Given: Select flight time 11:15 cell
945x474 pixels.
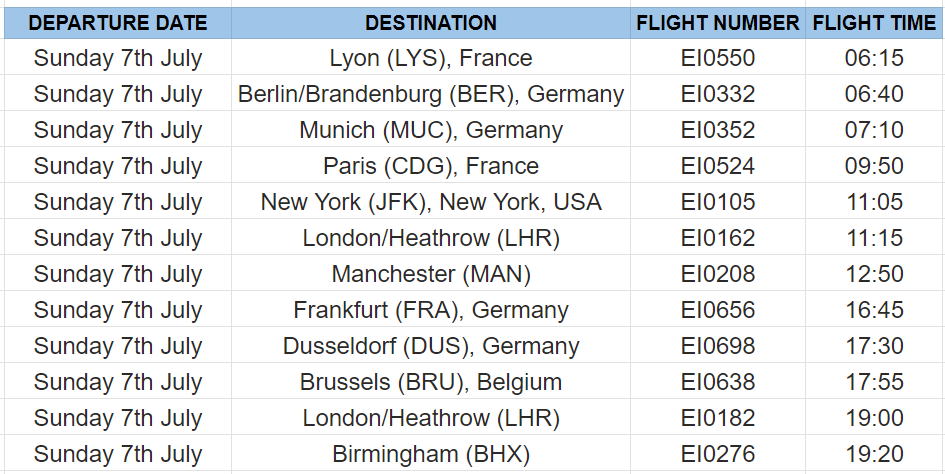Looking at the screenshot, I should click(874, 238).
